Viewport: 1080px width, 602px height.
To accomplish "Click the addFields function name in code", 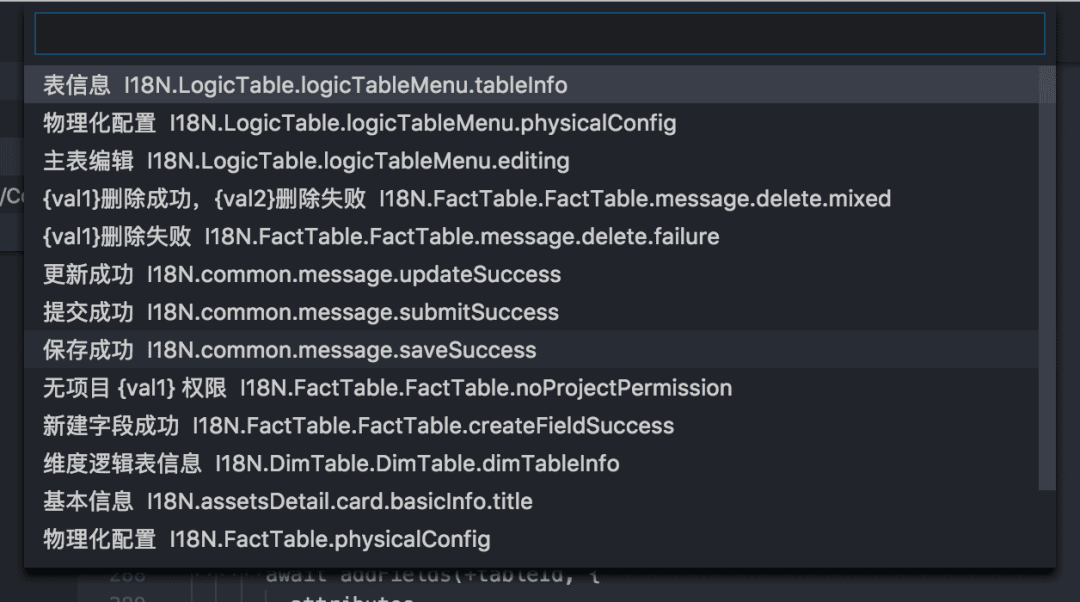I will click(383, 576).
